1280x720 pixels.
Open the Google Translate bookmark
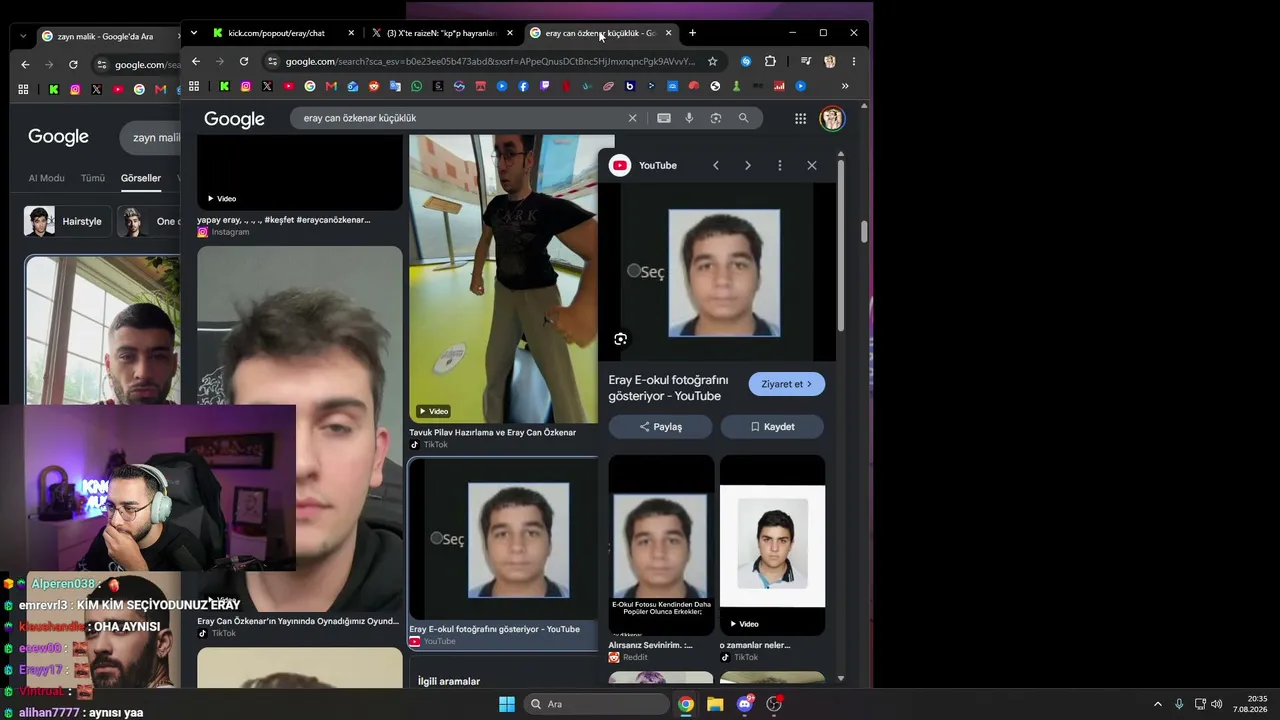tap(396, 86)
